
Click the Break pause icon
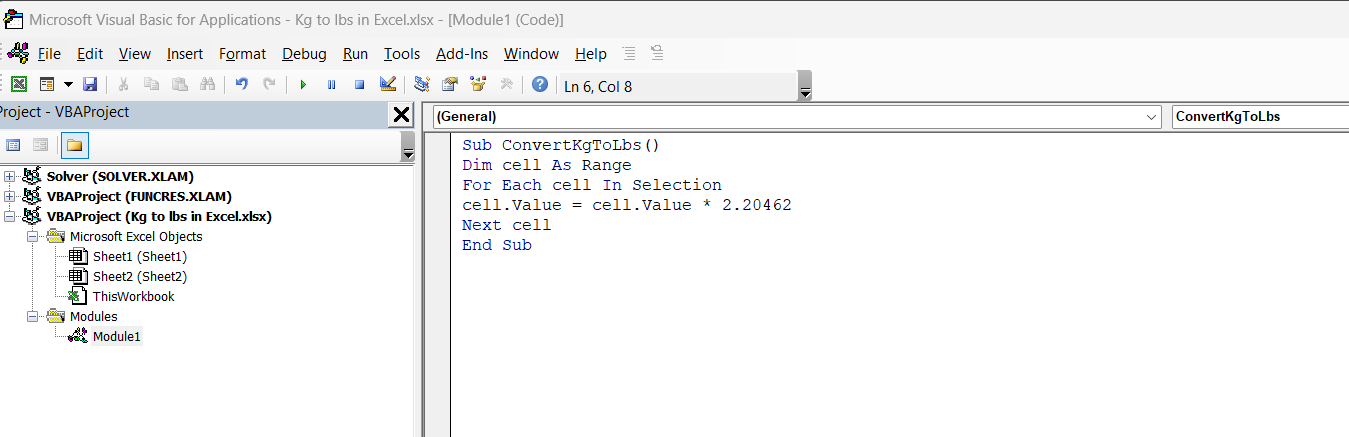pyautogui.click(x=331, y=85)
